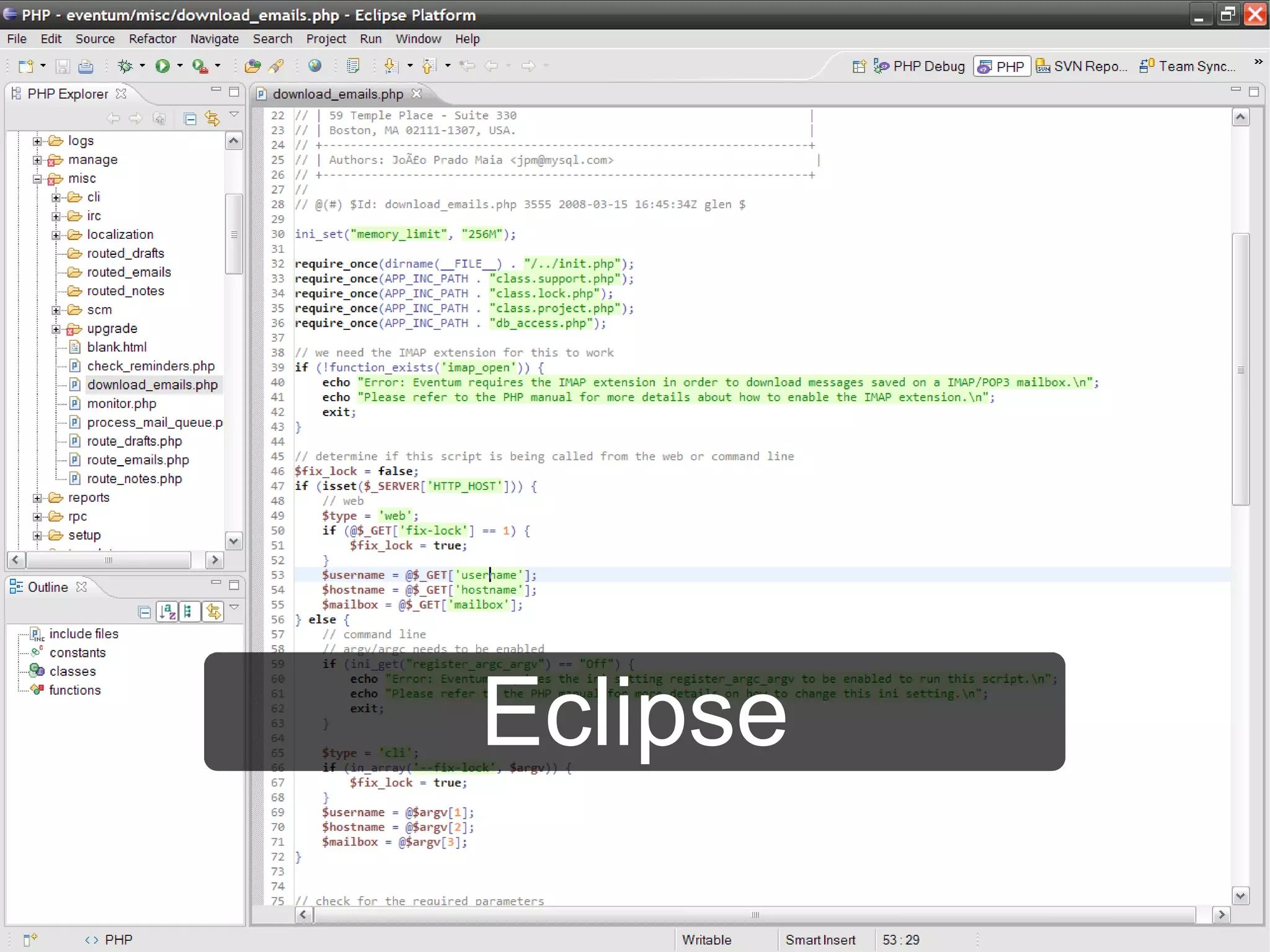Expand the scm folder
This screenshot has width=1270, height=952.
tap(56, 310)
